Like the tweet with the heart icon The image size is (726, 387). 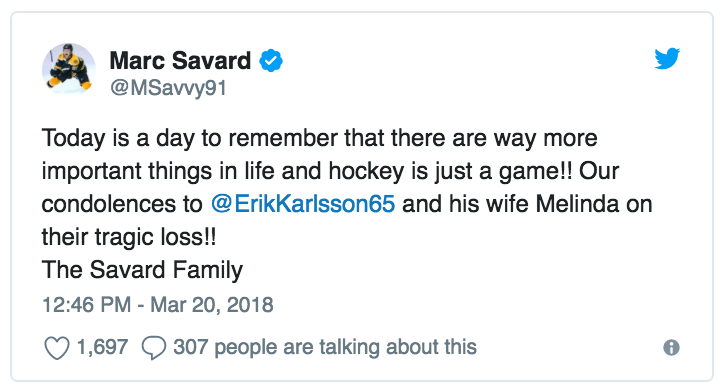click(x=56, y=348)
